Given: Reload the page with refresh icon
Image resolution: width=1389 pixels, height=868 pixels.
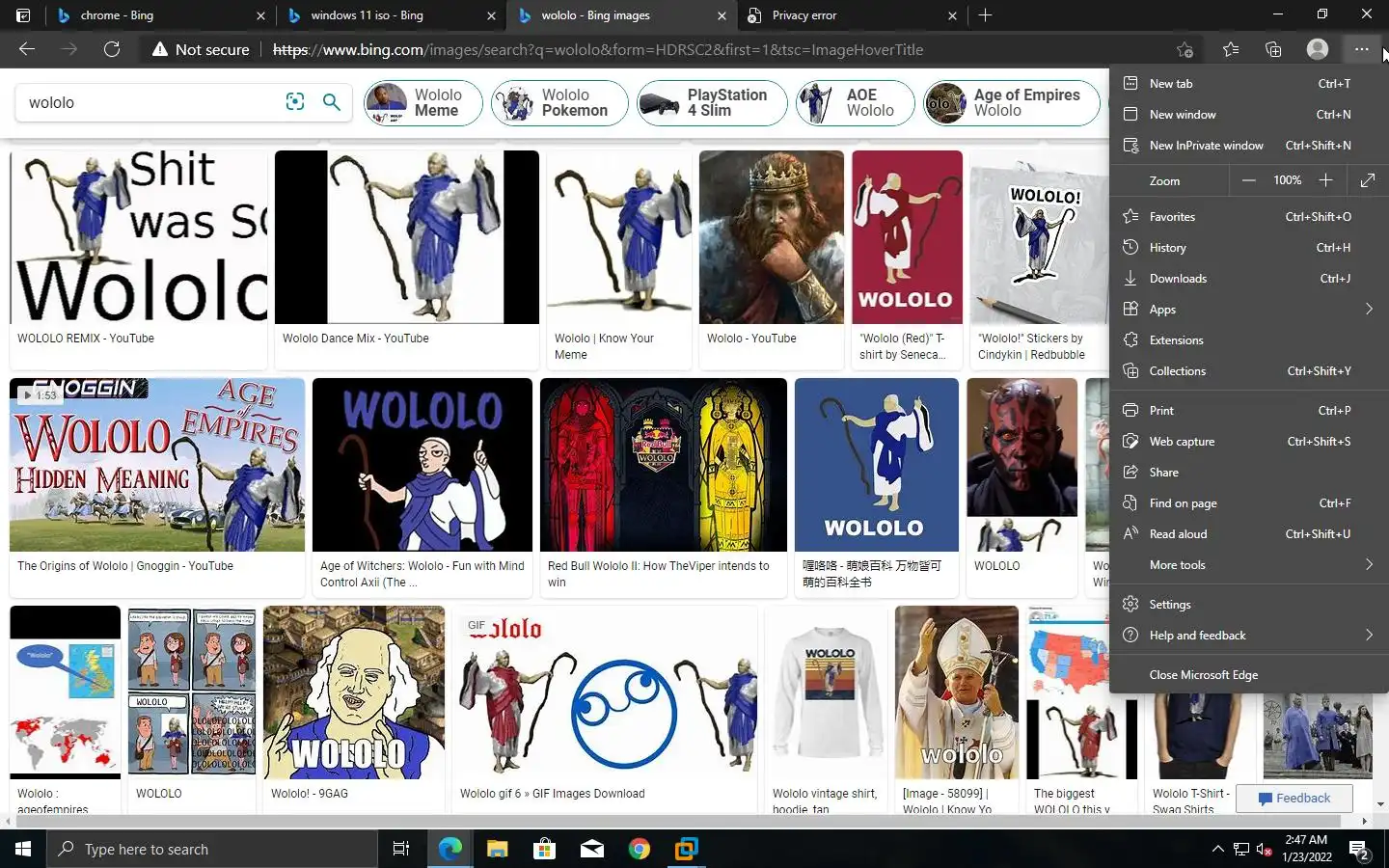Looking at the screenshot, I should (x=112, y=49).
